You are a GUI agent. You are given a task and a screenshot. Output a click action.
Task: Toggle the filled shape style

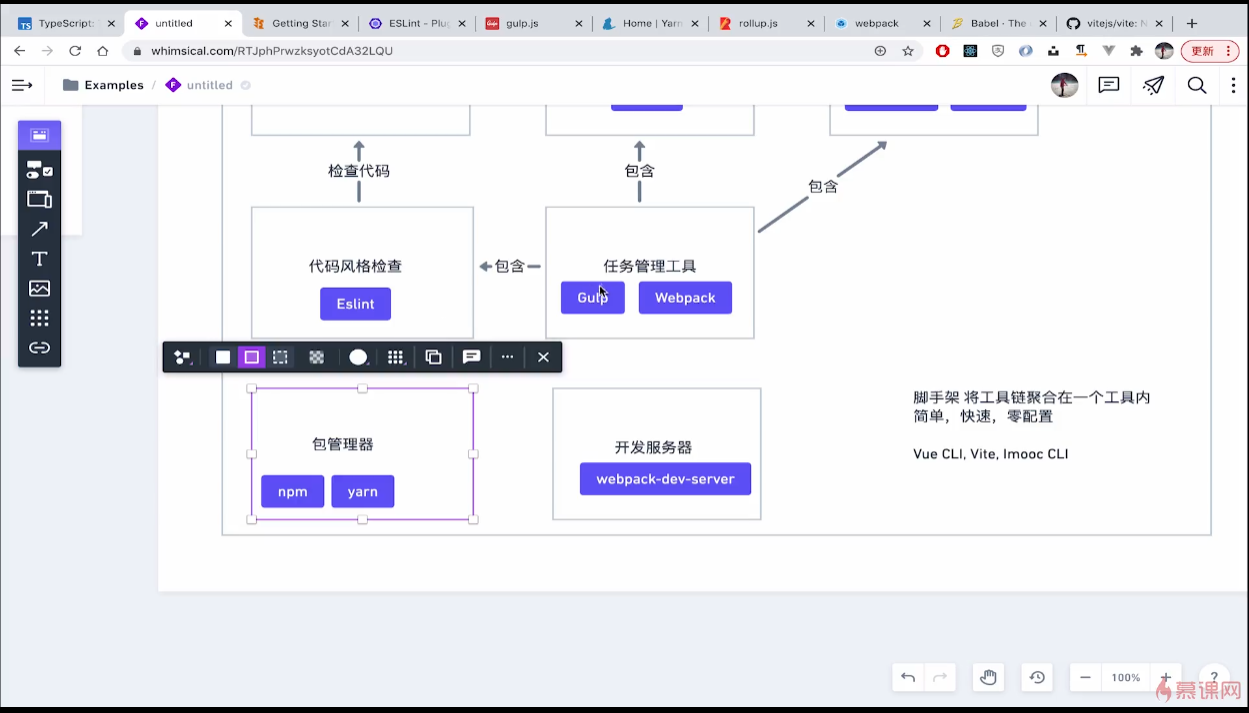(221, 357)
